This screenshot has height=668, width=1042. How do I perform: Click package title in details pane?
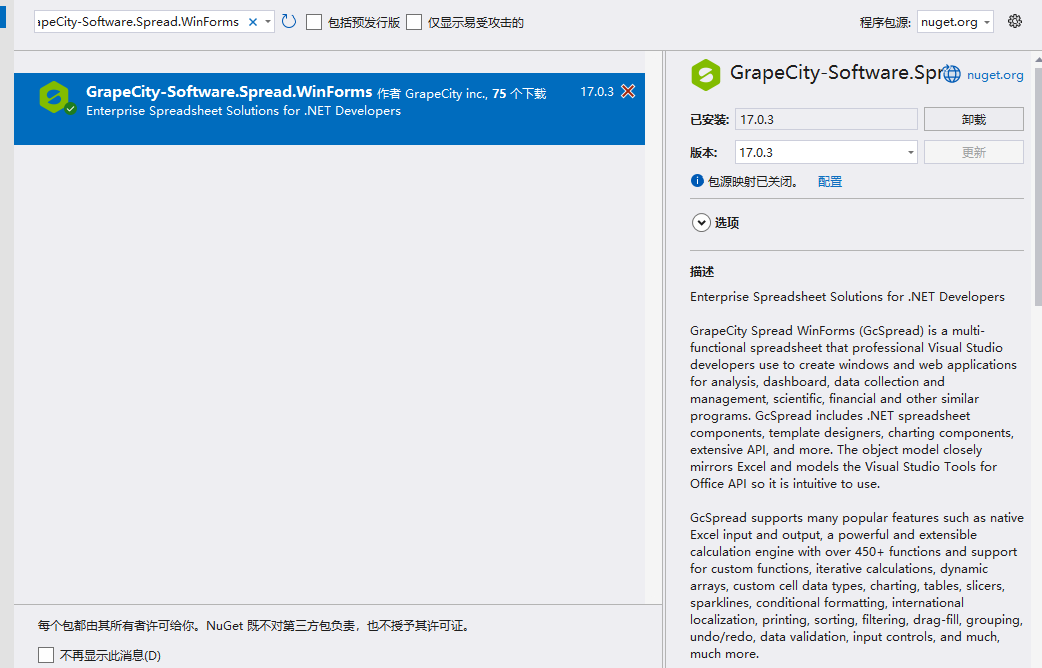[836, 72]
